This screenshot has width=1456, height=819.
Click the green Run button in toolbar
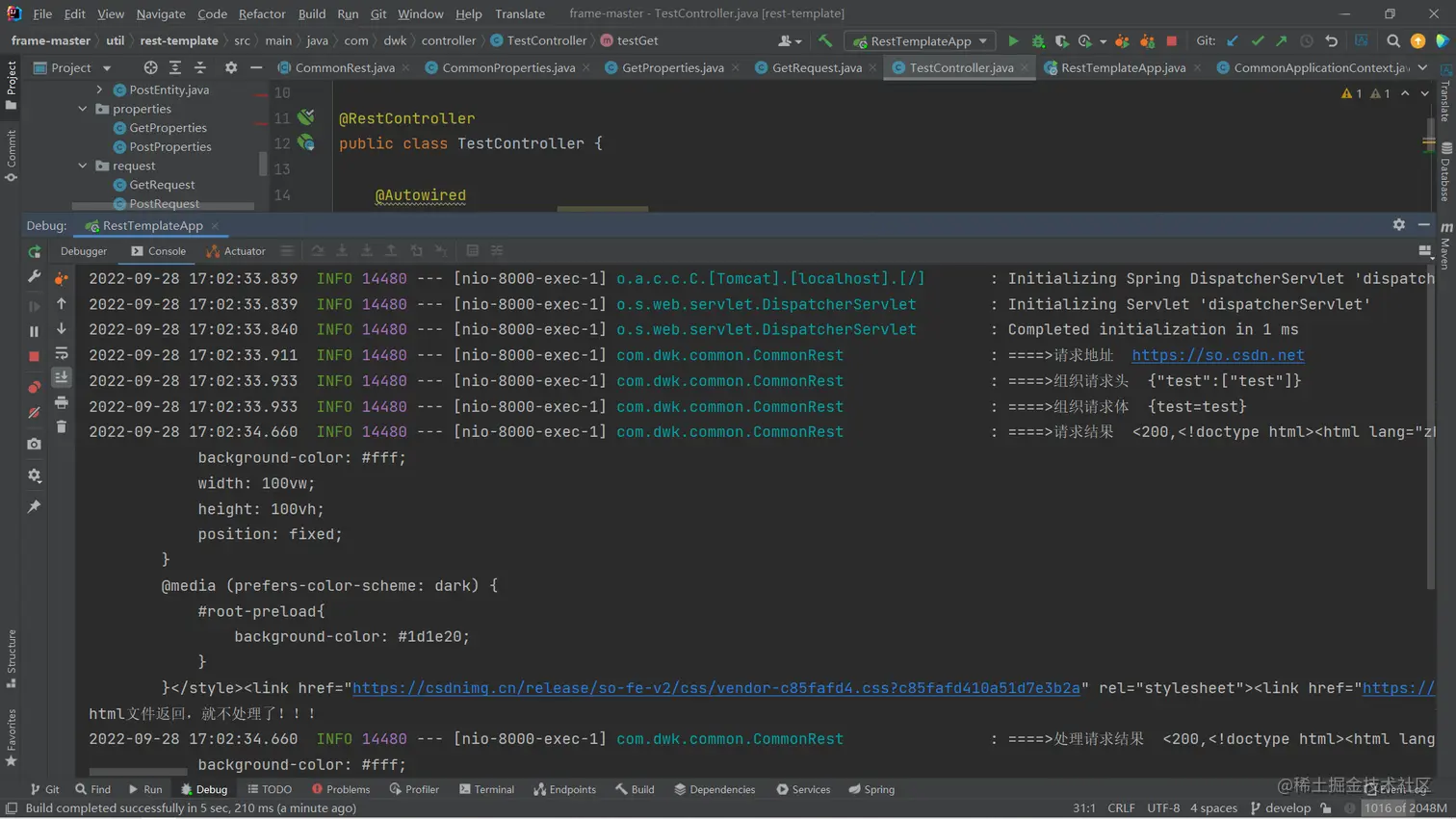(x=1012, y=41)
